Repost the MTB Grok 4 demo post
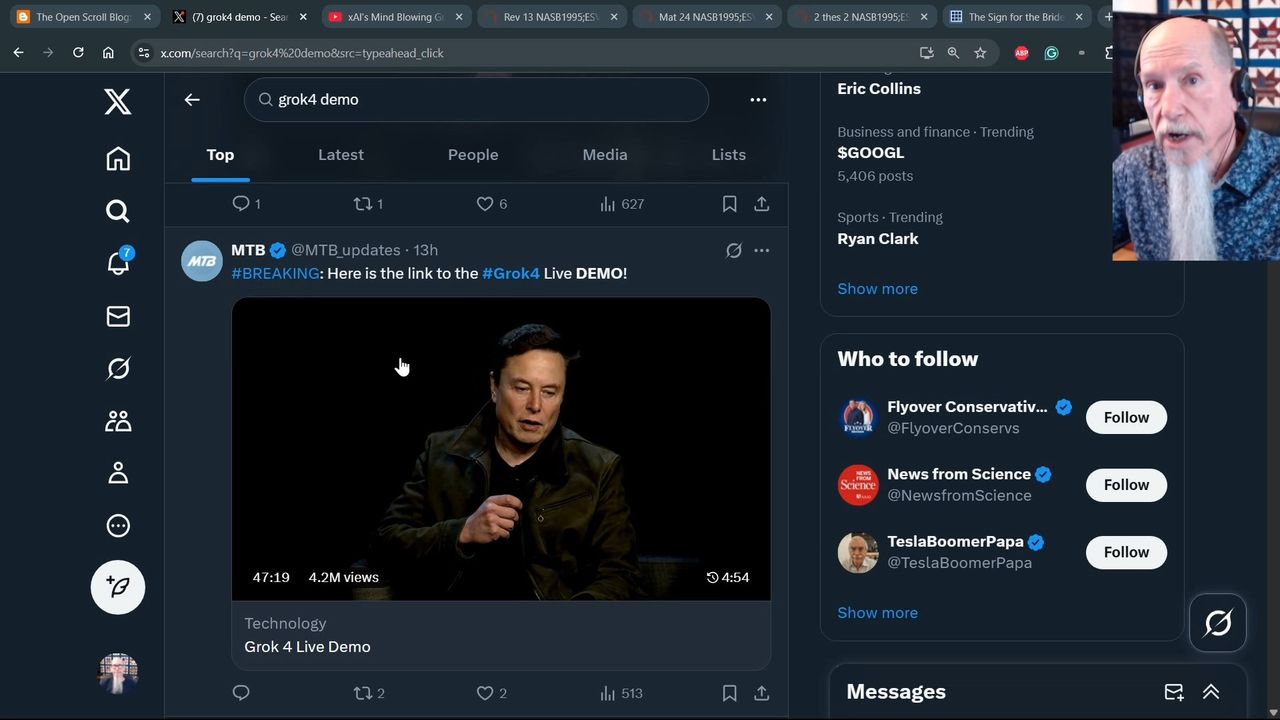Image resolution: width=1280 pixels, height=720 pixels. click(x=363, y=693)
